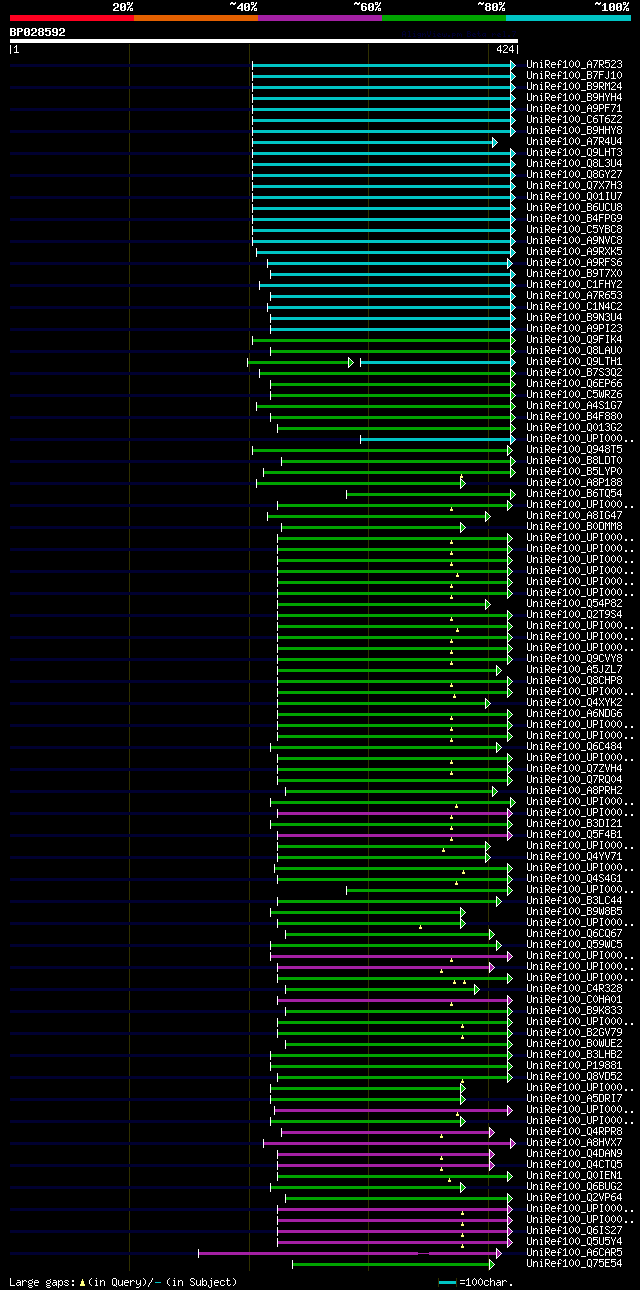Select label UniRef100_A9RXK5
Image resolution: width=640 pixels, height=1290 pixels.
[574, 251]
